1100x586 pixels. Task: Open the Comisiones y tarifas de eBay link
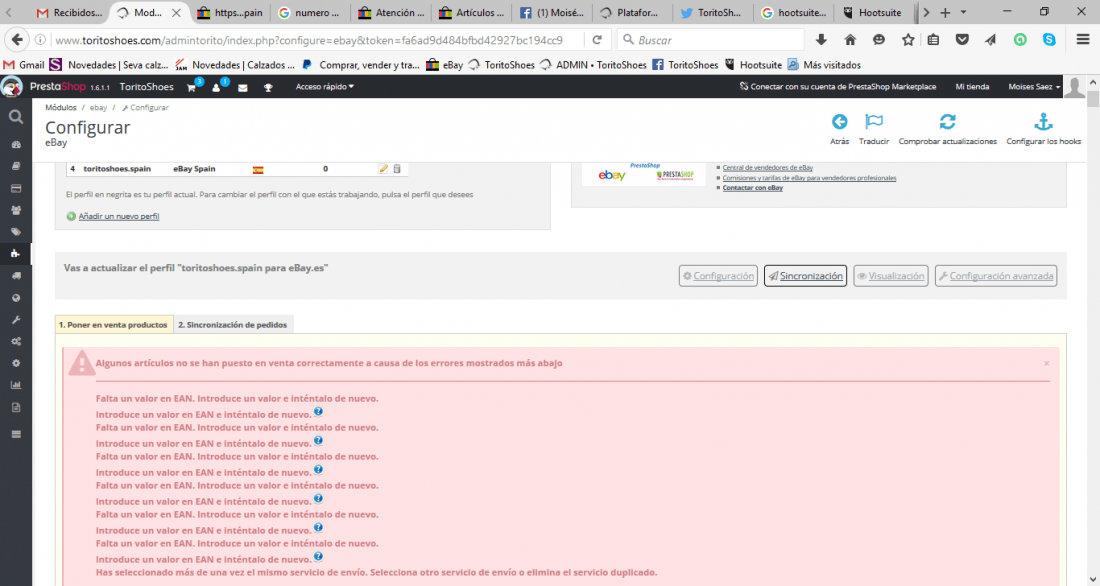(x=809, y=178)
